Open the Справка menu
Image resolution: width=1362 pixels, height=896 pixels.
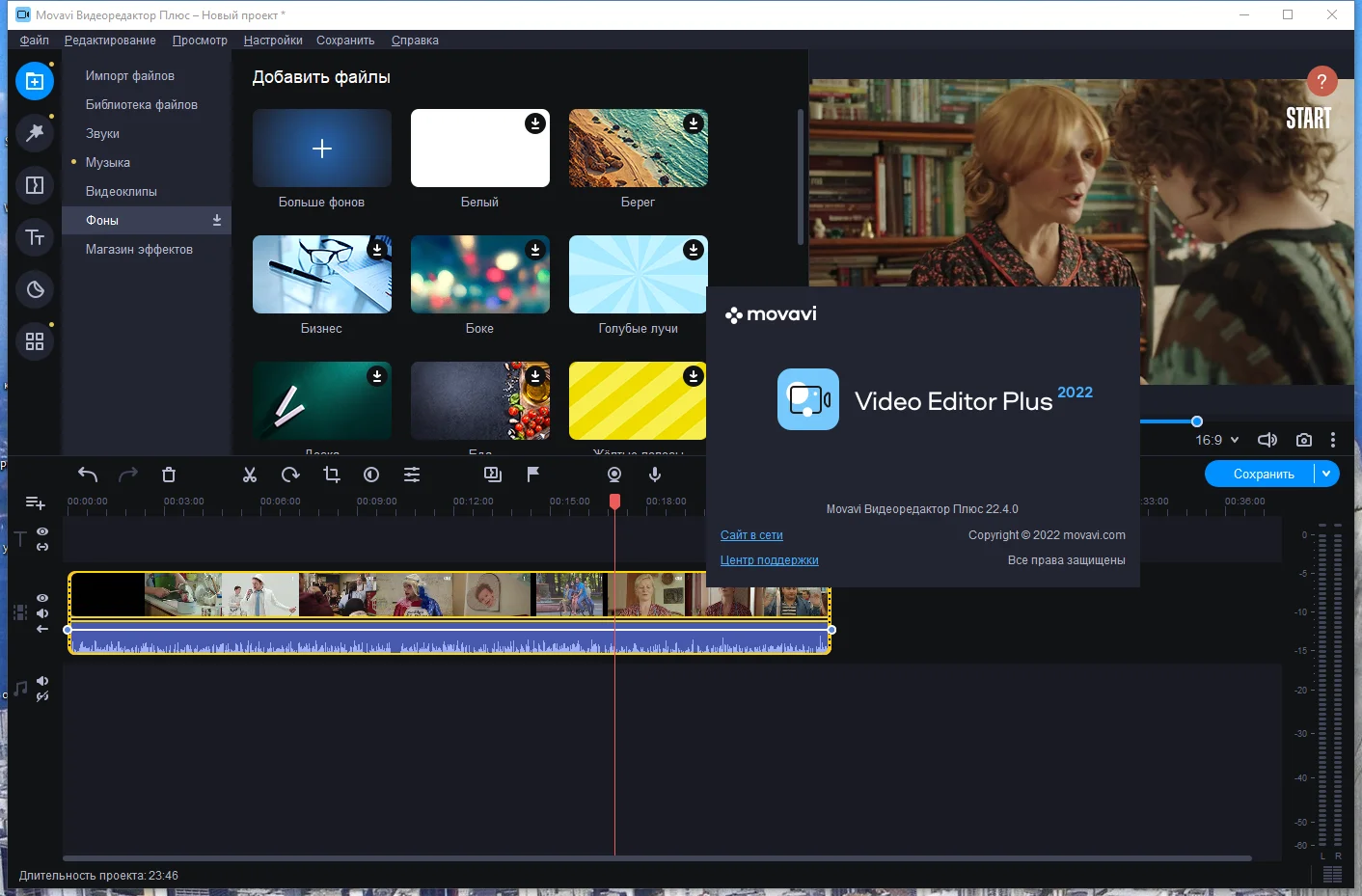click(x=415, y=41)
